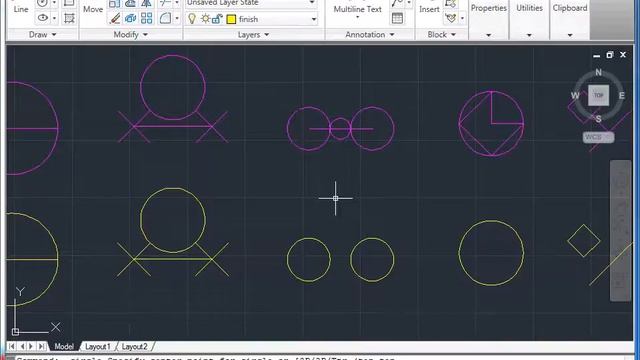Toggle layer on/off lightbulb icon
The height and width of the screenshot is (360, 640).
[192, 19]
